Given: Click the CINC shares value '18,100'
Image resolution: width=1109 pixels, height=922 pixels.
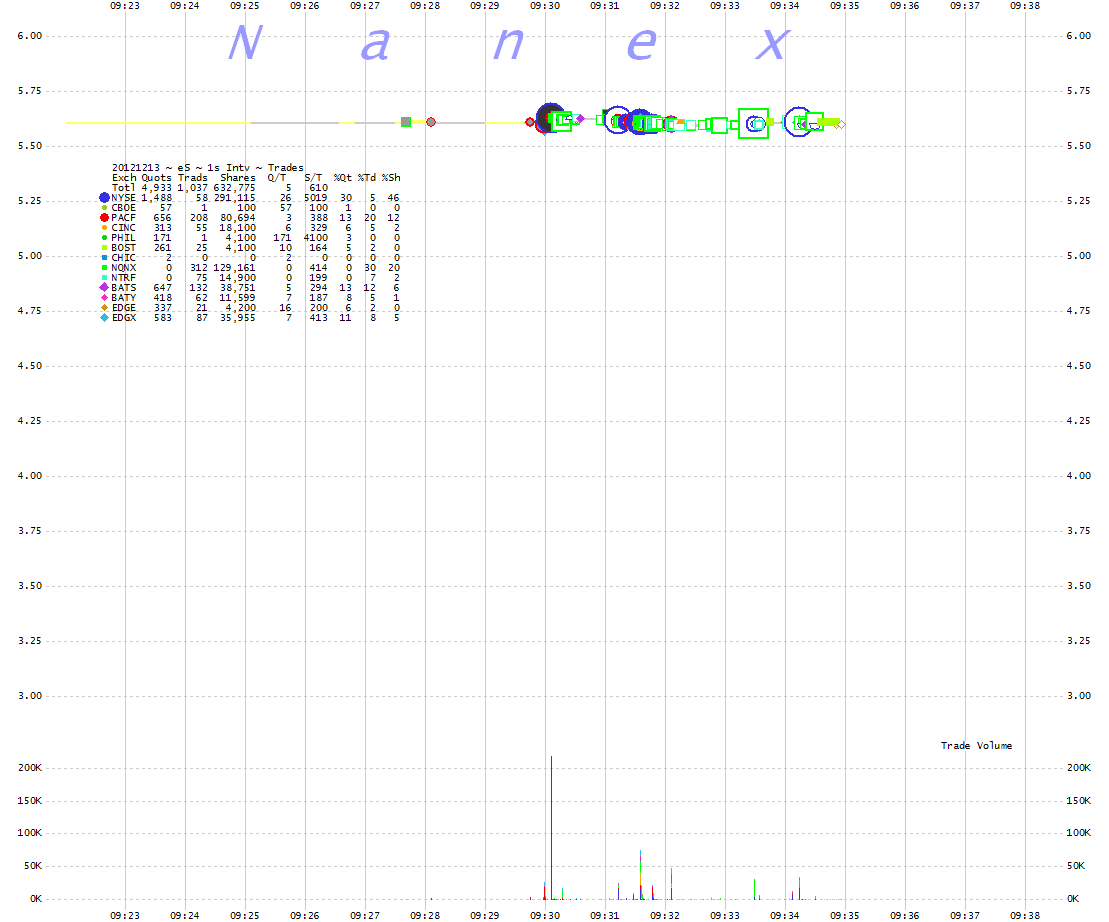Looking at the screenshot, I should tap(238, 228).
